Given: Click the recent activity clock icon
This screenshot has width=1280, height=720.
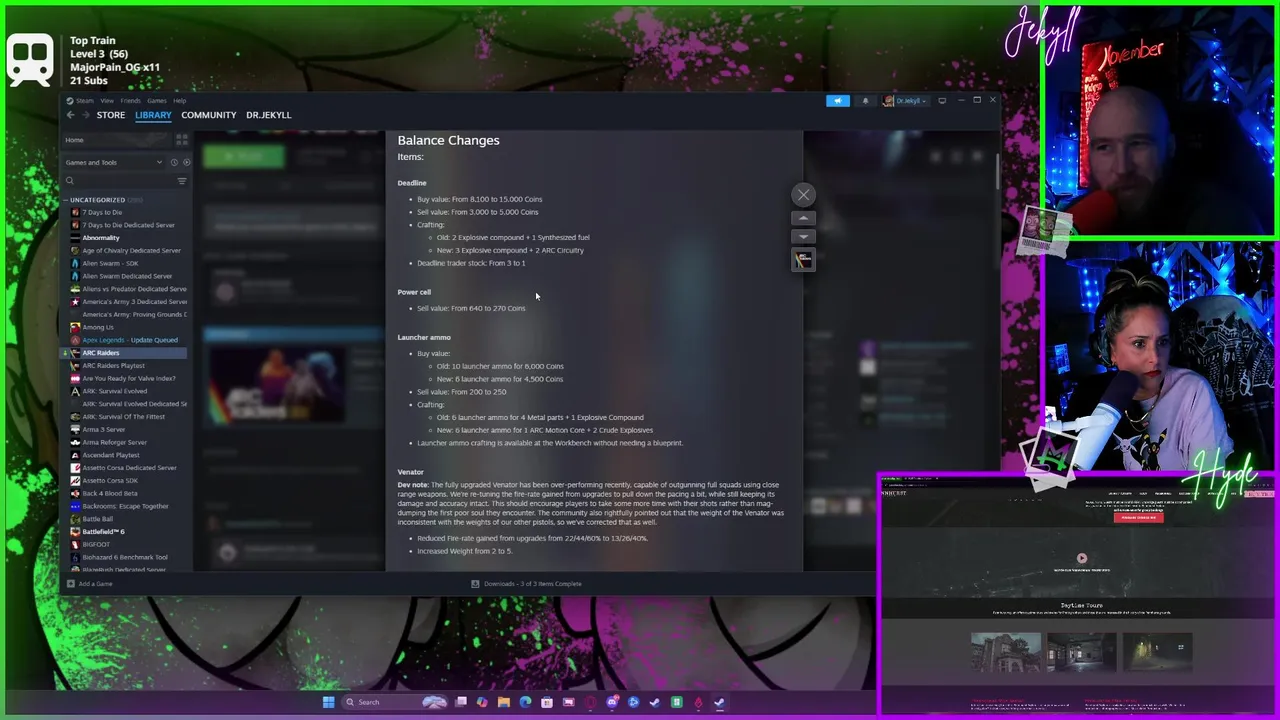Looking at the screenshot, I should pos(174,162).
